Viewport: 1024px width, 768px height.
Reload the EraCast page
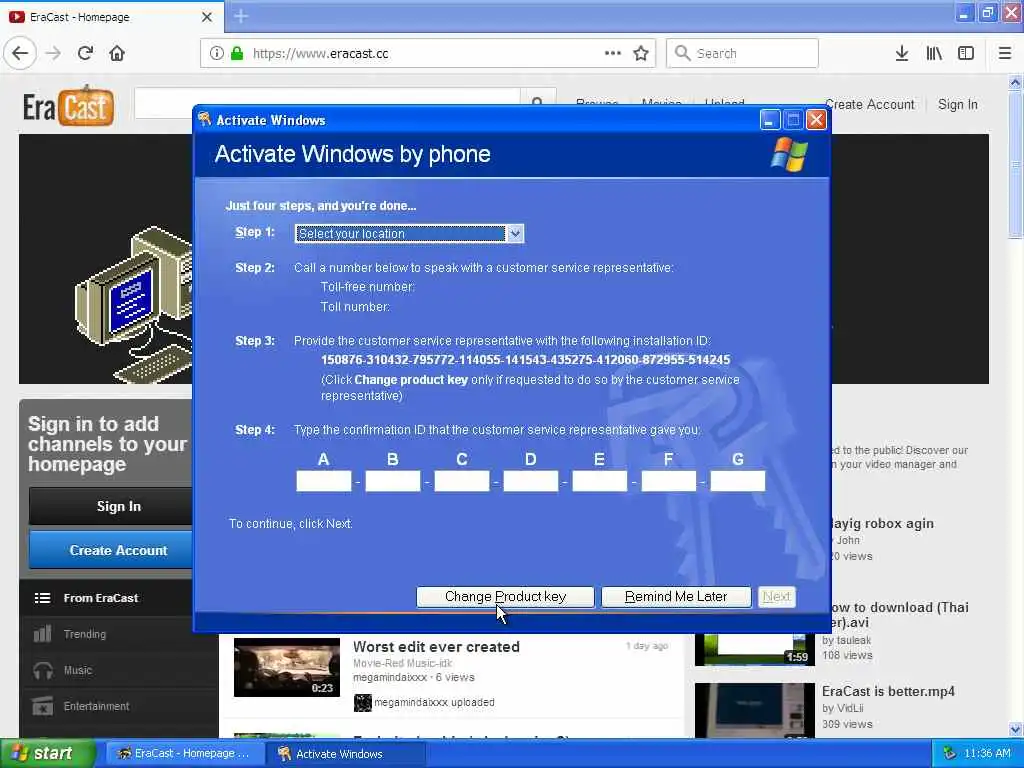tap(85, 54)
